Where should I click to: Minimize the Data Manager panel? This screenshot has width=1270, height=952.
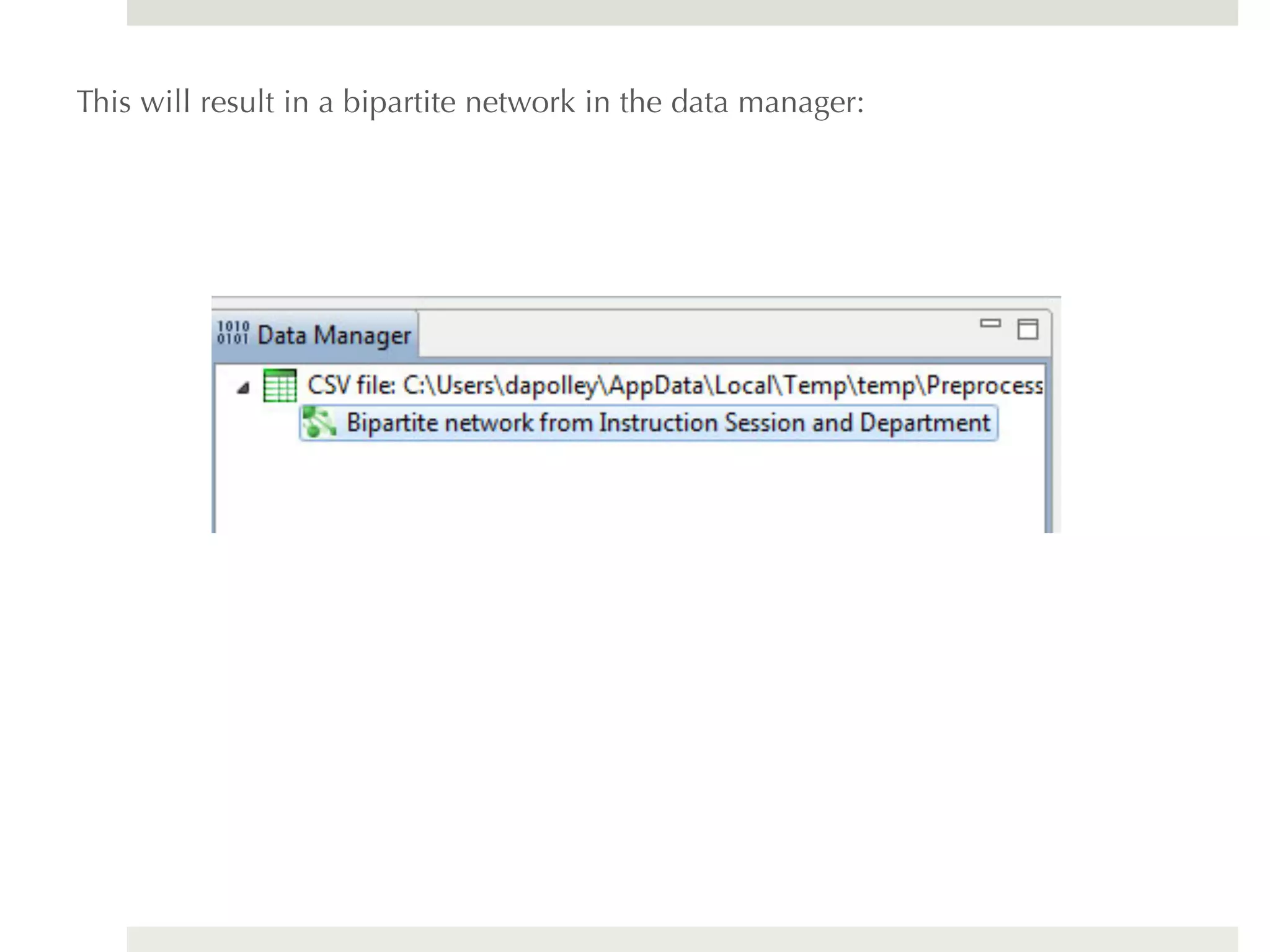click(x=990, y=323)
